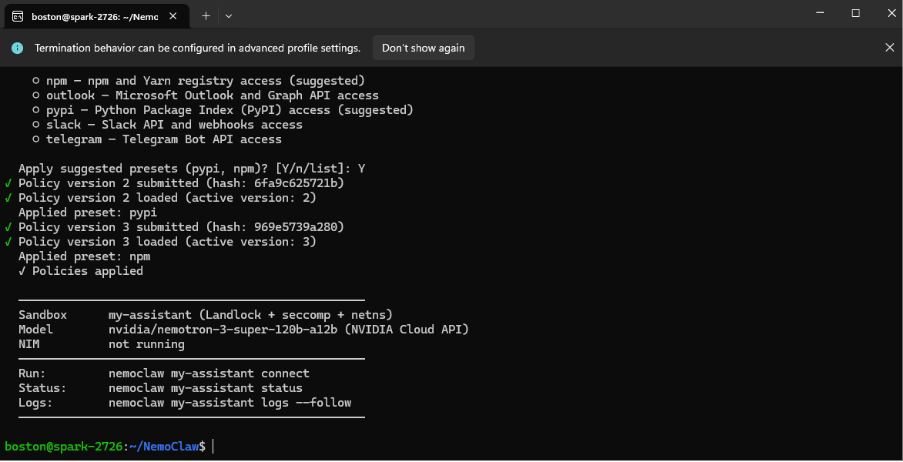Click the sandbox name 'my-assistant (Landlock + seccomp + netns)'
The image size is (903, 462).
(251, 315)
